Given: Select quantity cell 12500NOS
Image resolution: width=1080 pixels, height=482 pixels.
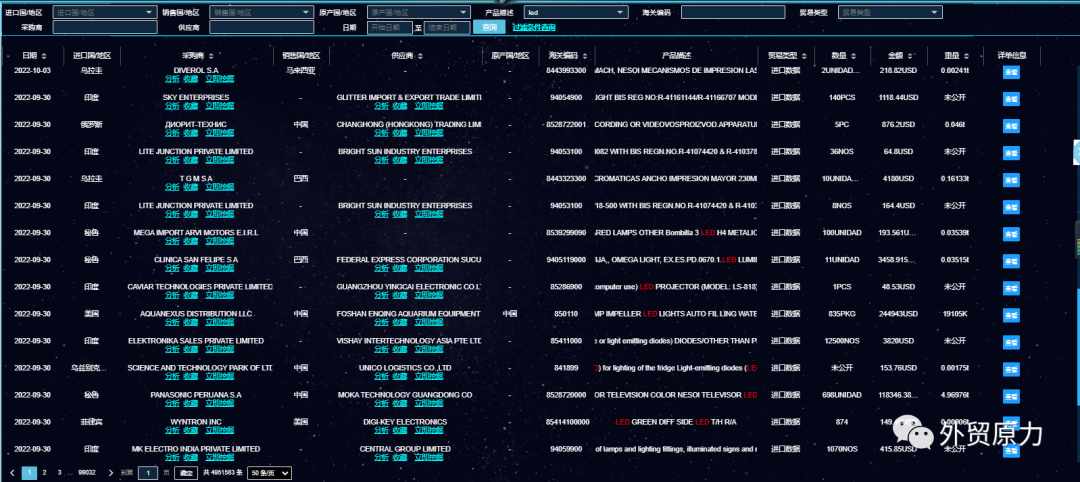Looking at the screenshot, I should click(841, 341).
